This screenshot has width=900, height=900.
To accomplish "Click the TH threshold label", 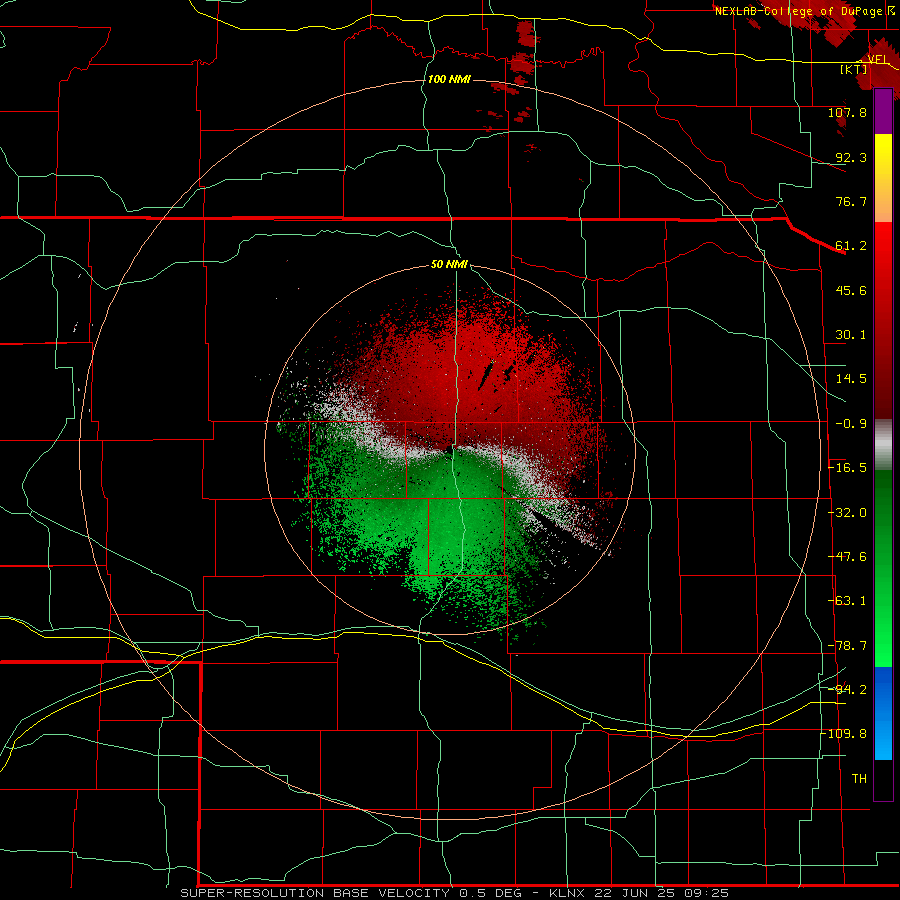I will click(859, 779).
